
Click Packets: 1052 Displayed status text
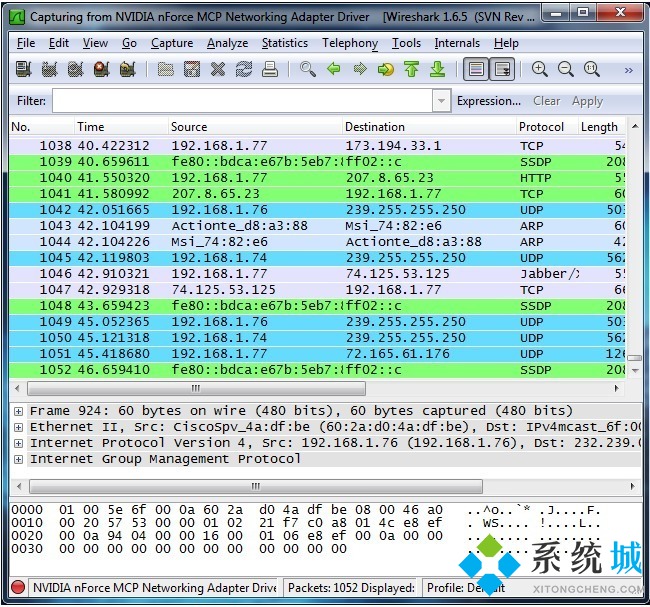351,588
